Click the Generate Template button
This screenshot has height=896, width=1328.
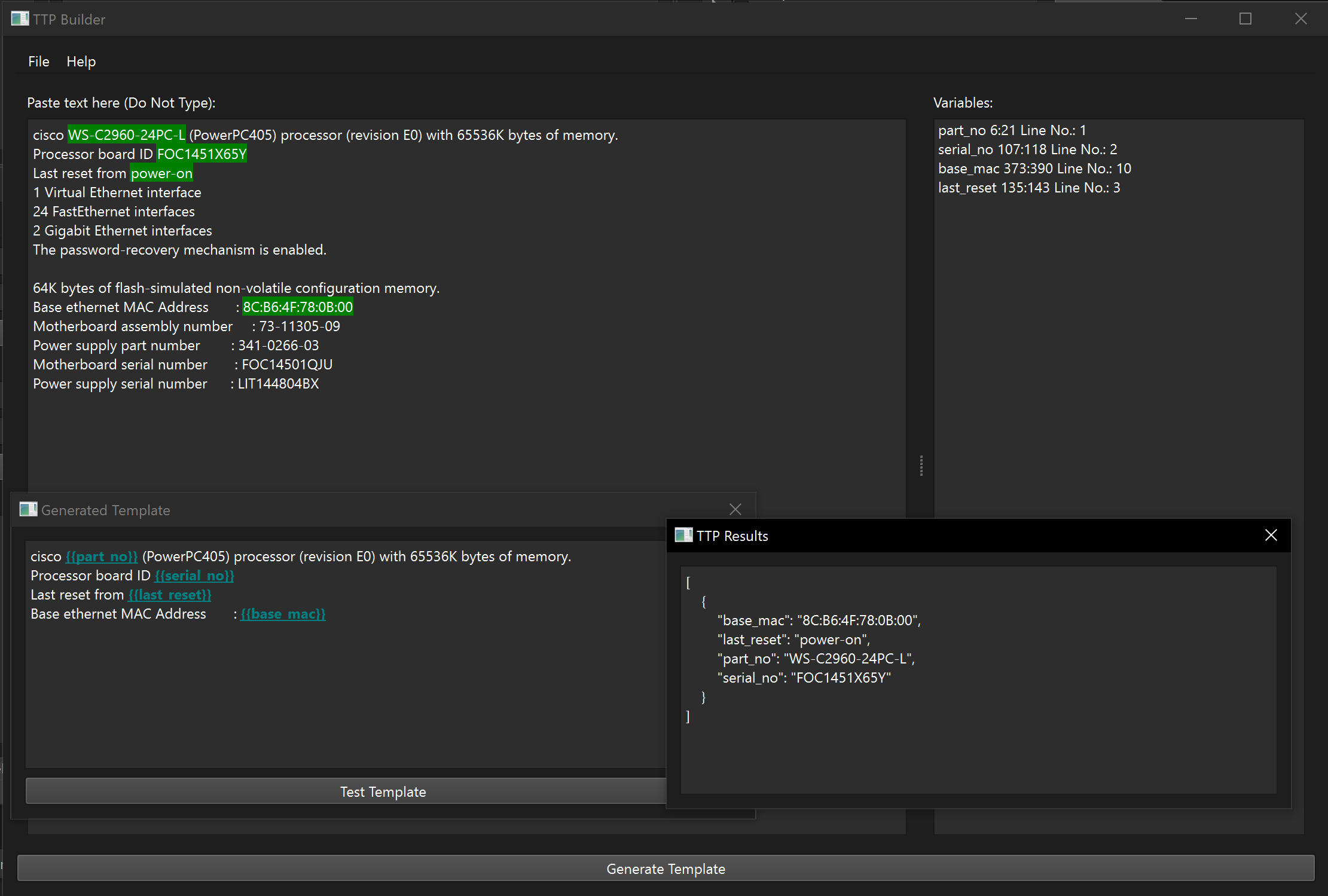coord(665,869)
